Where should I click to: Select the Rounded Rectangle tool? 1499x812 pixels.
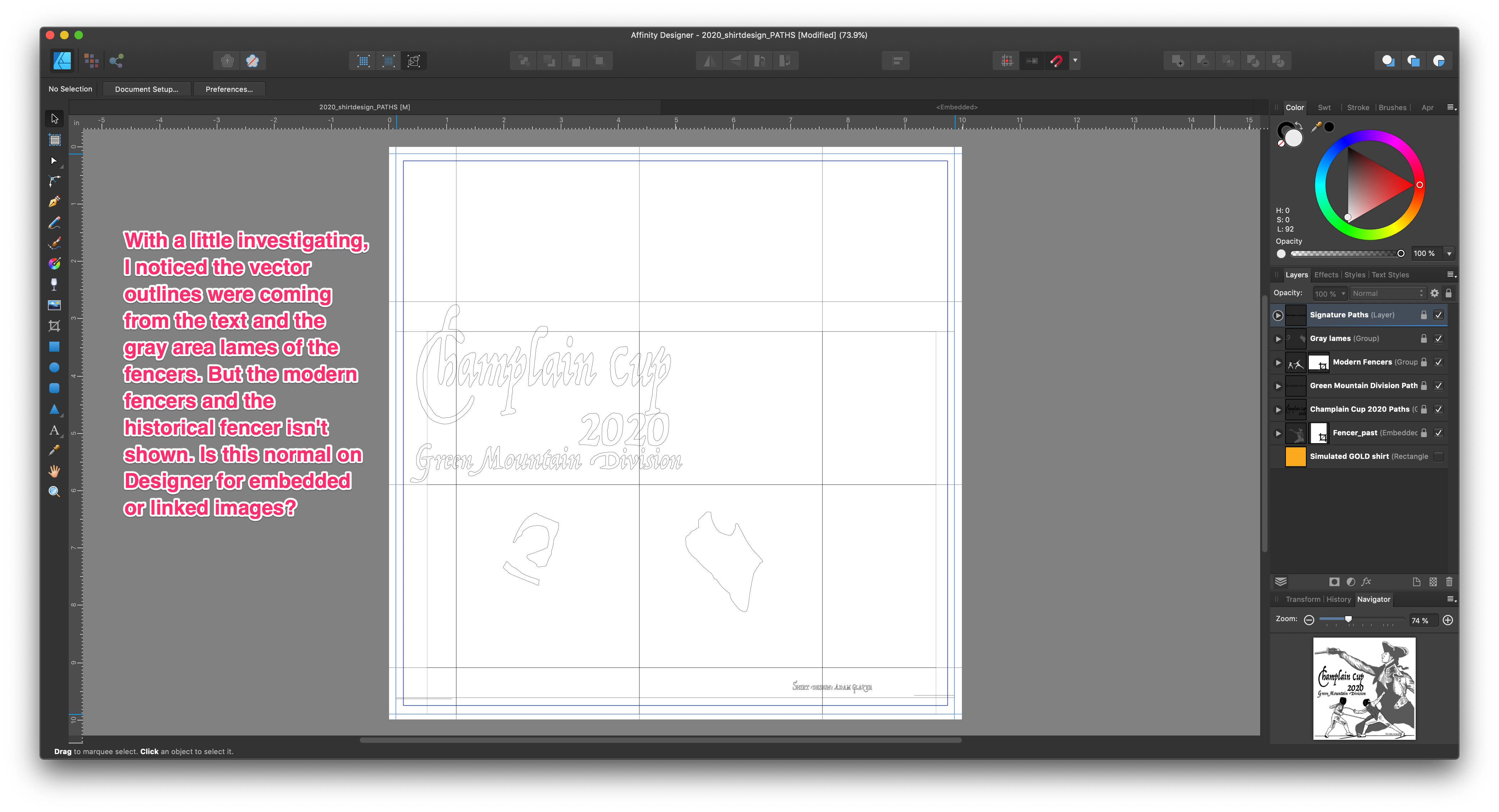pyautogui.click(x=54, y=388)
